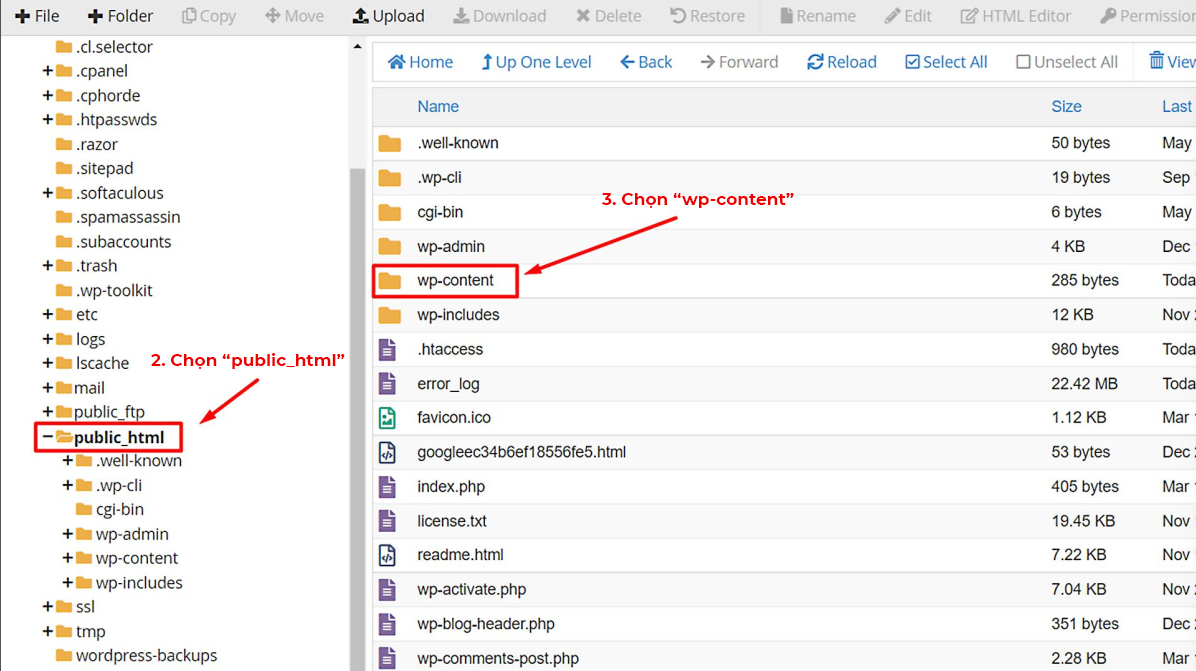The image size is (1196, 671).
Task: Click the Copy toolbar button
Action: click(x=208, y=16)
